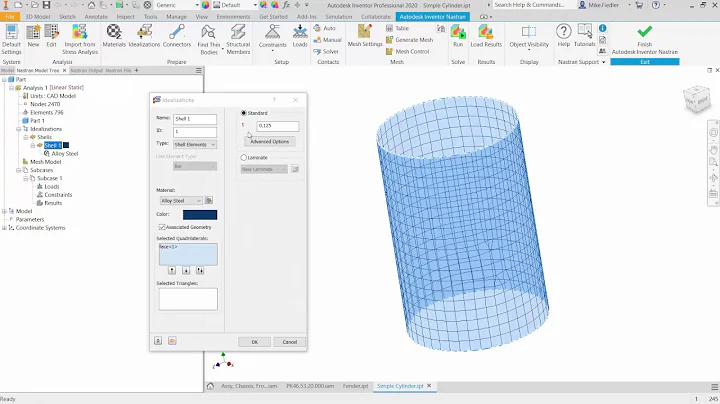Viewport: 720px width, 404px height.
Task: Click the Advanced Options button
Action: [x=270, y=141]
